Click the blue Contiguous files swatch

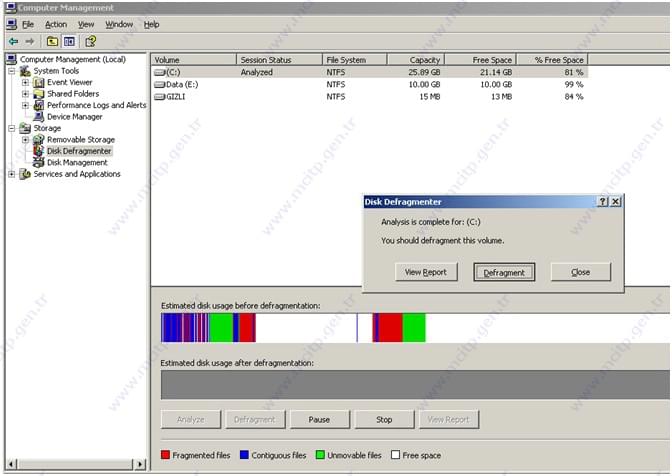244,455
